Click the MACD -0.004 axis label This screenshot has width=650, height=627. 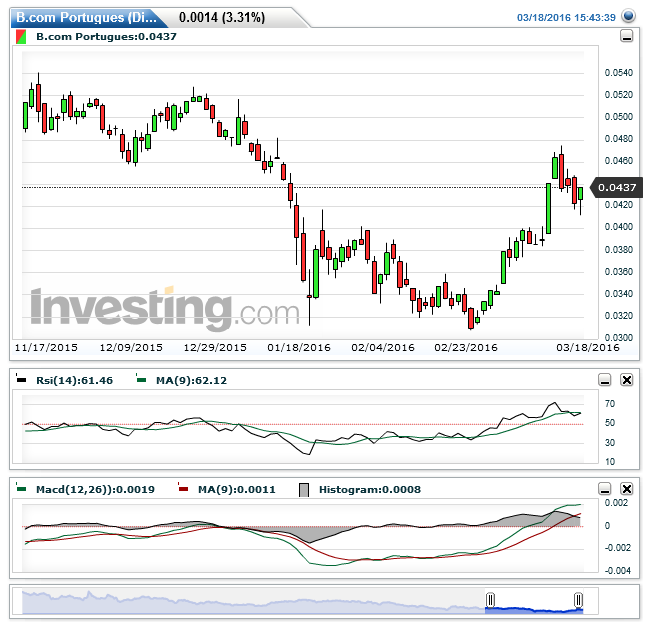[x=618, y=571]
